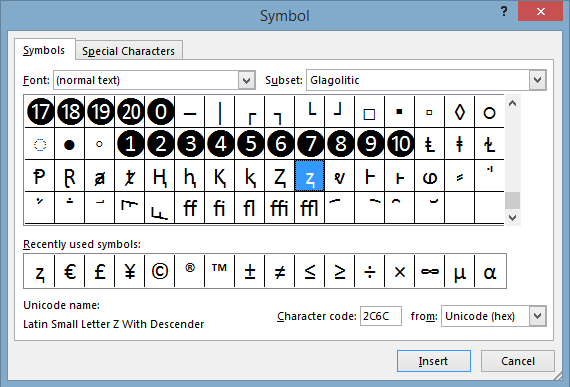Select the fi ligature symbol
This screenshot has height=387, width=570.
pos(220,208)
